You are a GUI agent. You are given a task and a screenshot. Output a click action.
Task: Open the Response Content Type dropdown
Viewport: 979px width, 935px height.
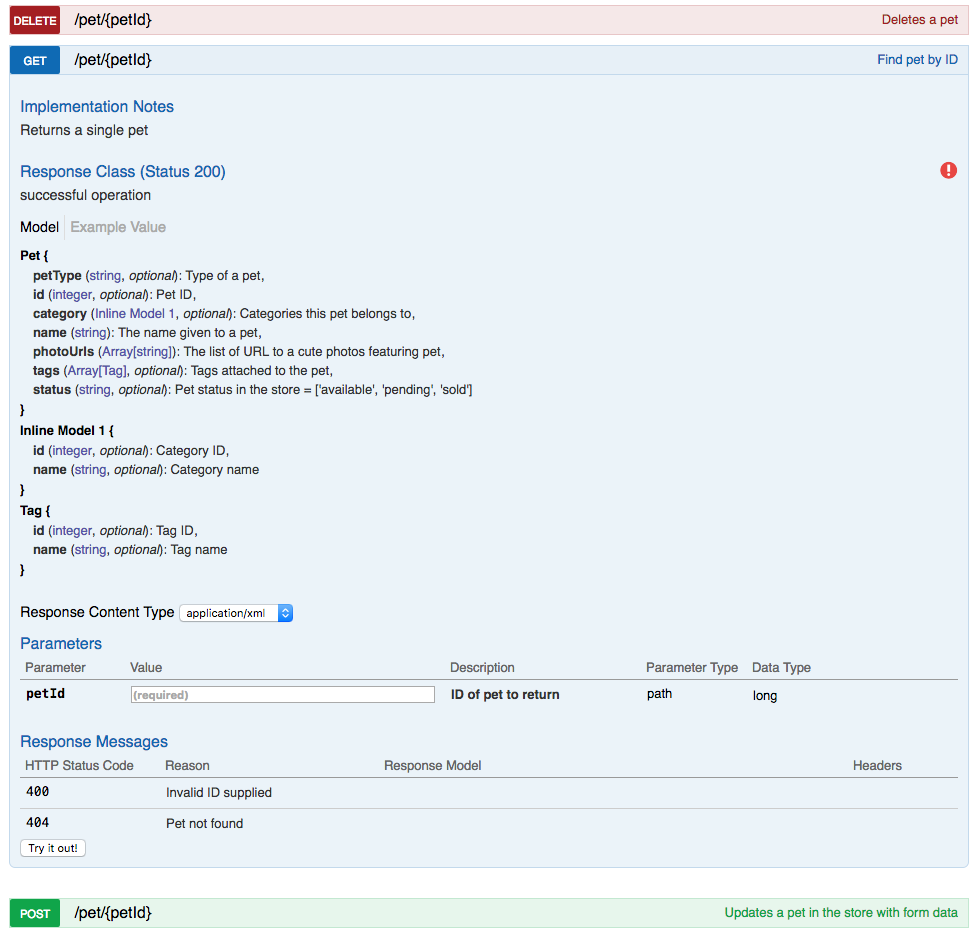pos(236,613)
